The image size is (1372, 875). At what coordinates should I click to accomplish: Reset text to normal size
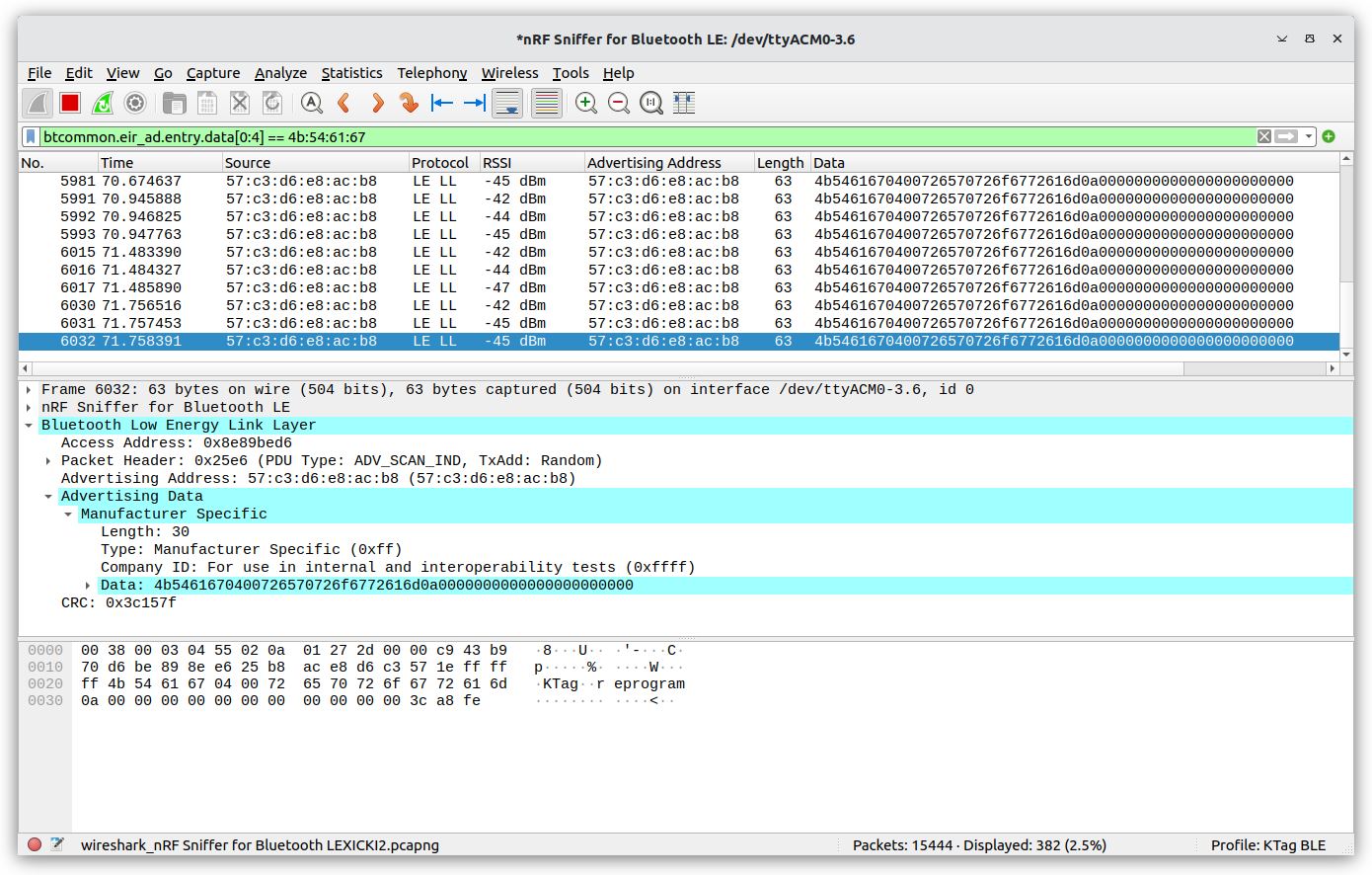(x=651, y=103)
